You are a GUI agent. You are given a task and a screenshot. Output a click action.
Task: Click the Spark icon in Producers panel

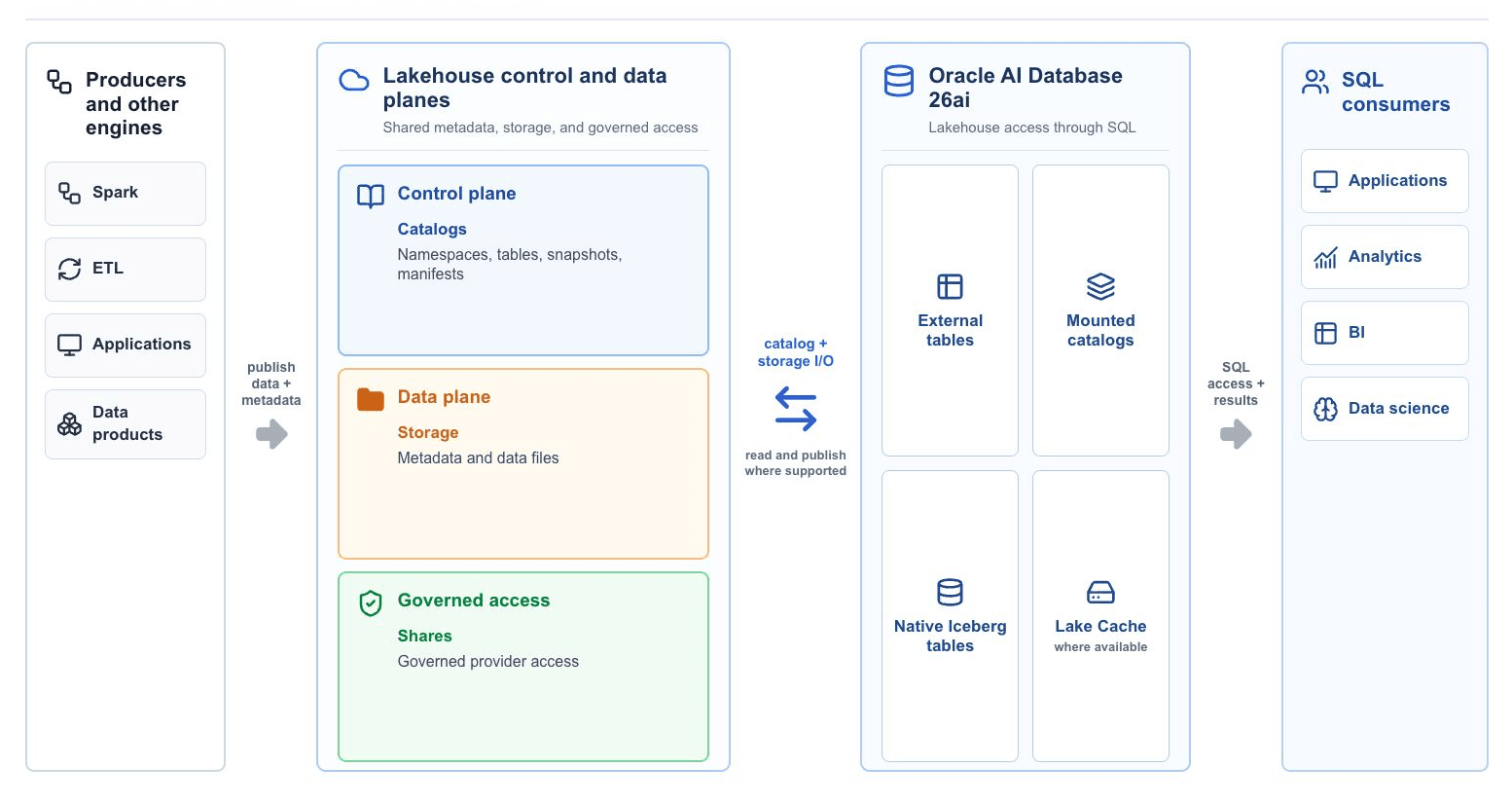(x=70, y=193)
